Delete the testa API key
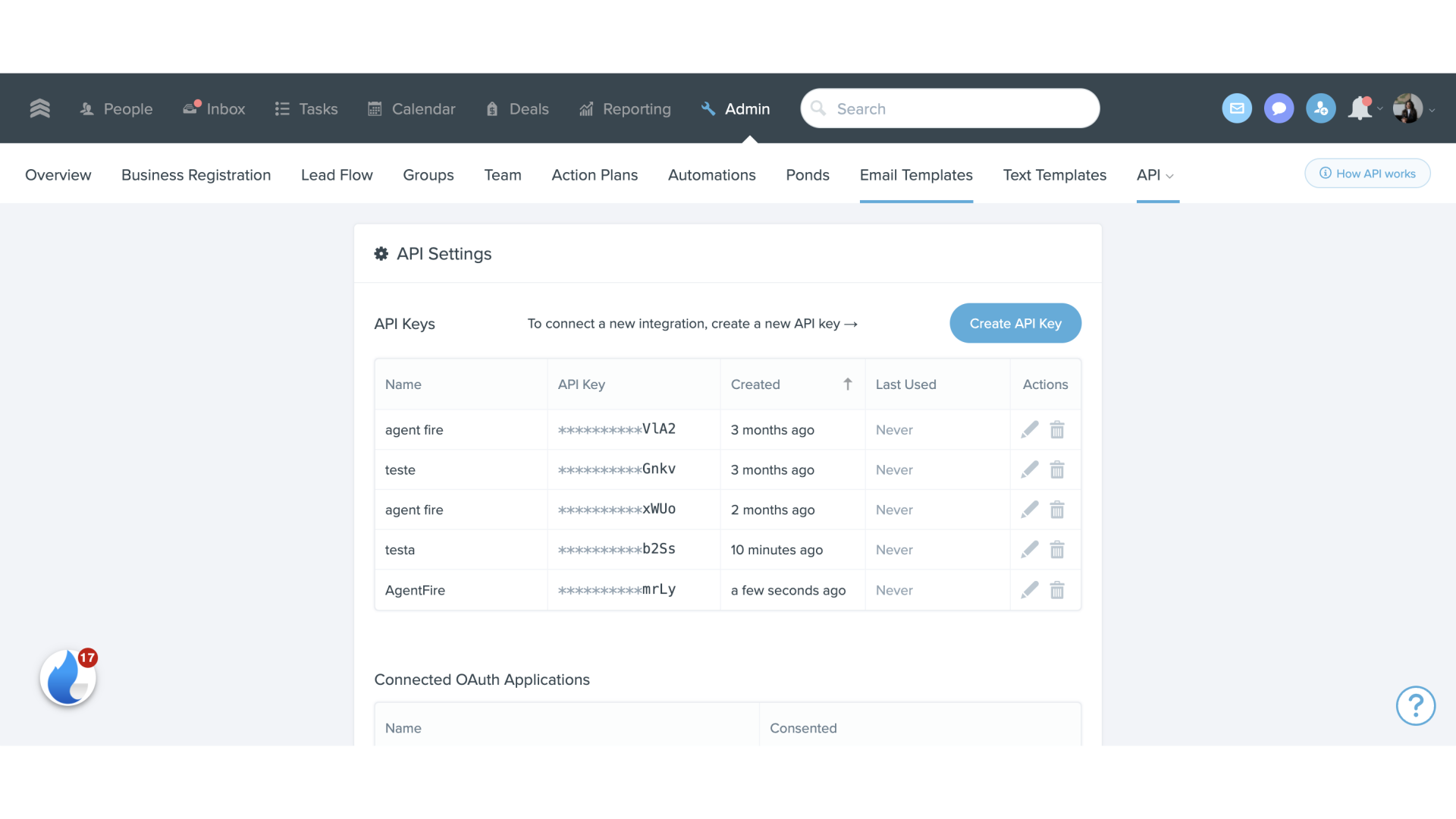 point(1057,550)
